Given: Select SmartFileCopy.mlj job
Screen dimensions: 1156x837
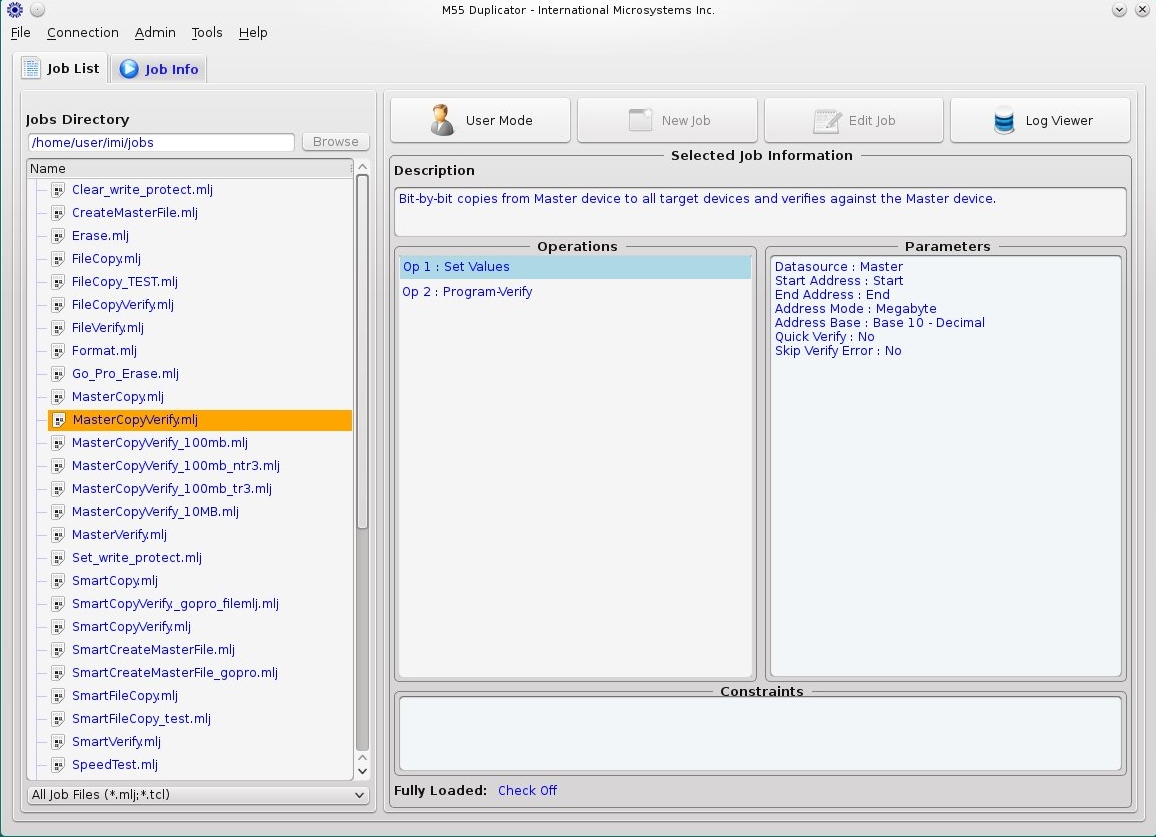Looking at the screenshot, I should pos(125,696).
